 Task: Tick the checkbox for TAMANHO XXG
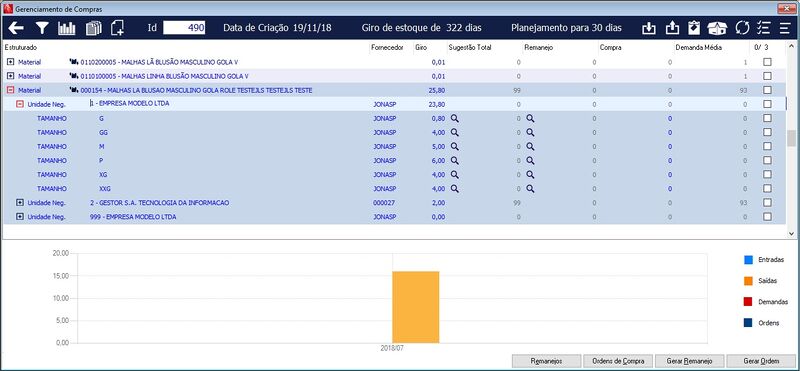pyautogui.click(x=767, y=188)
